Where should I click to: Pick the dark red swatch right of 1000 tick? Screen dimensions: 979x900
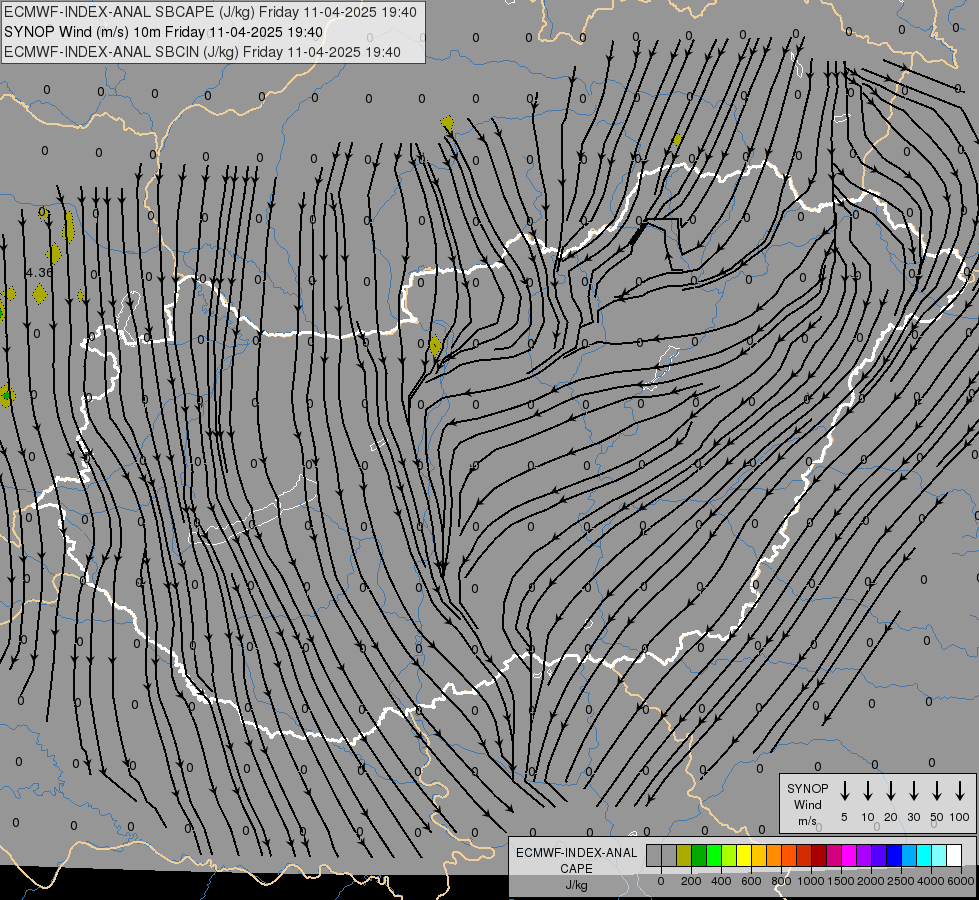tap(819, 856)
